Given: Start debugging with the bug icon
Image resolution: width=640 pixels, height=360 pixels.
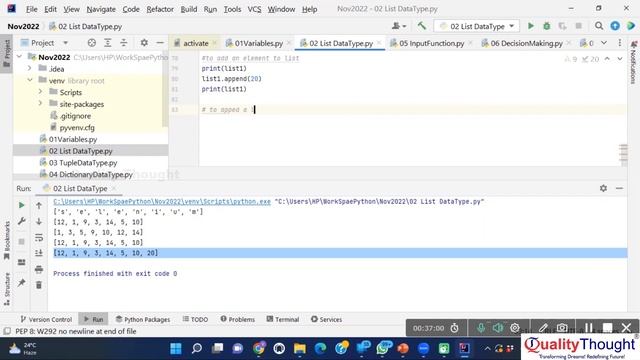Looking at the screenshot, I should tap(547, 26).
